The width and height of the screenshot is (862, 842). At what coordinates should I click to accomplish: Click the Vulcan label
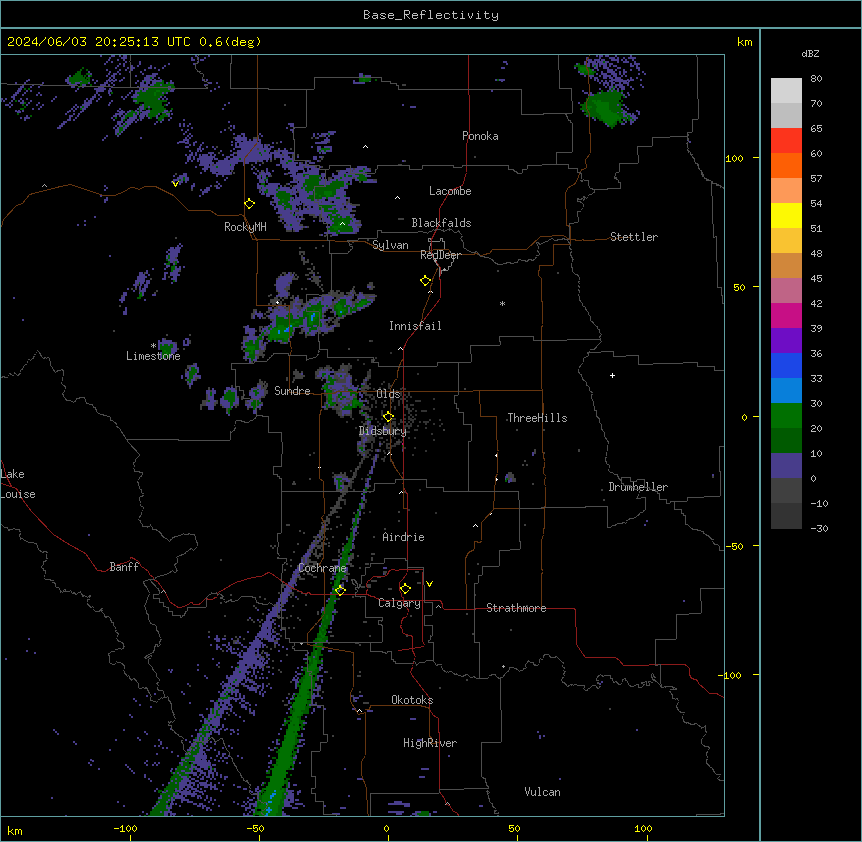542,792
